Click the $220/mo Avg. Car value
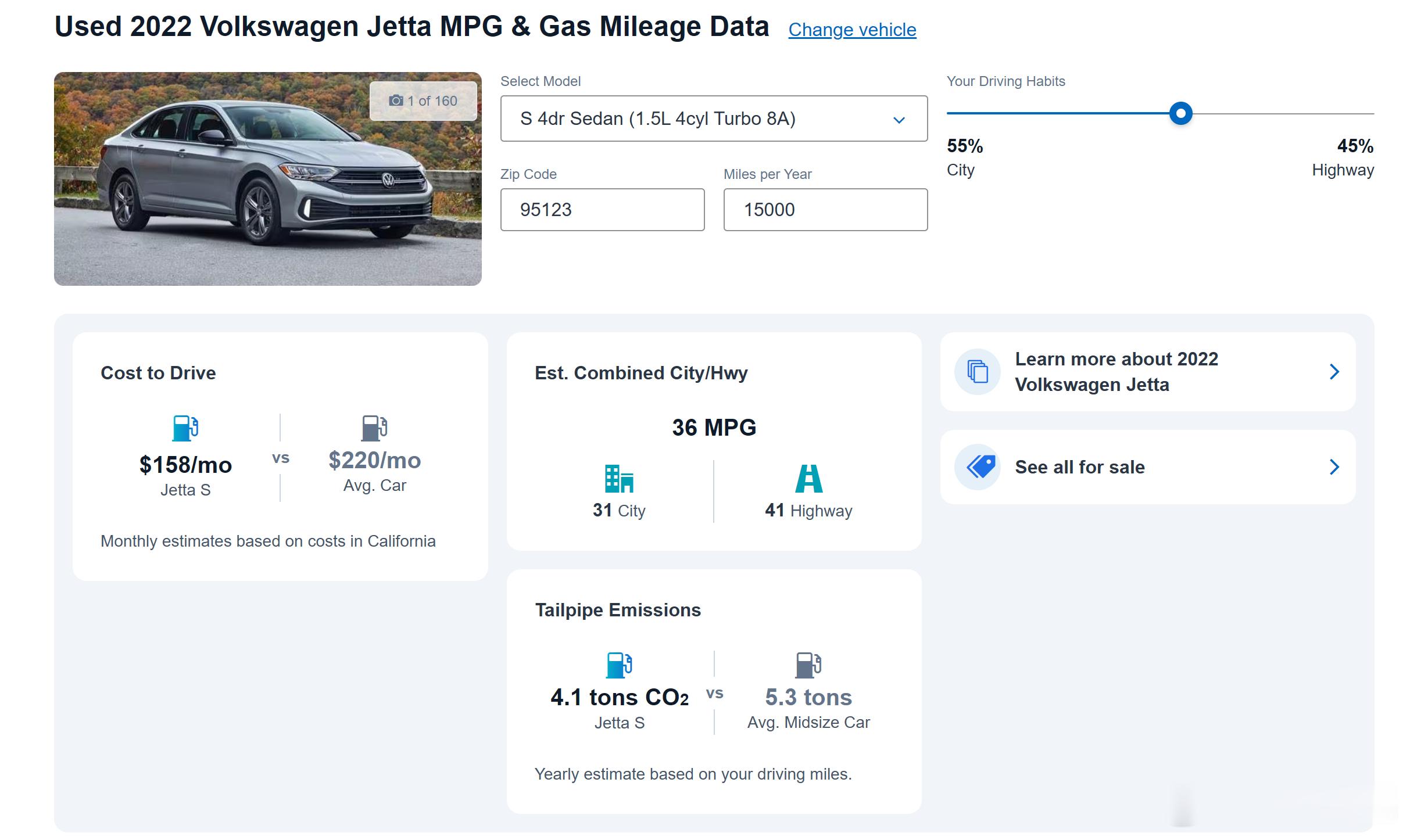 click(x=374, y=460)
